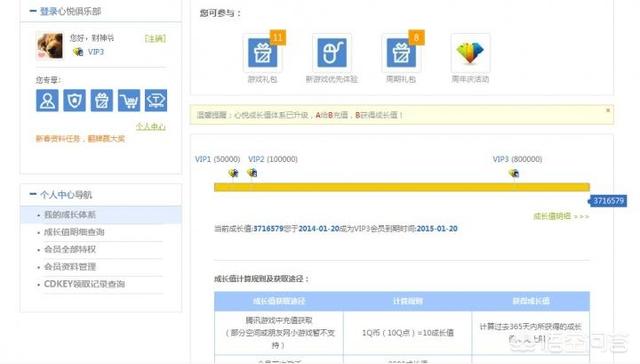Collapse the 个人中心导航 panel

click(x=33, y=194)
